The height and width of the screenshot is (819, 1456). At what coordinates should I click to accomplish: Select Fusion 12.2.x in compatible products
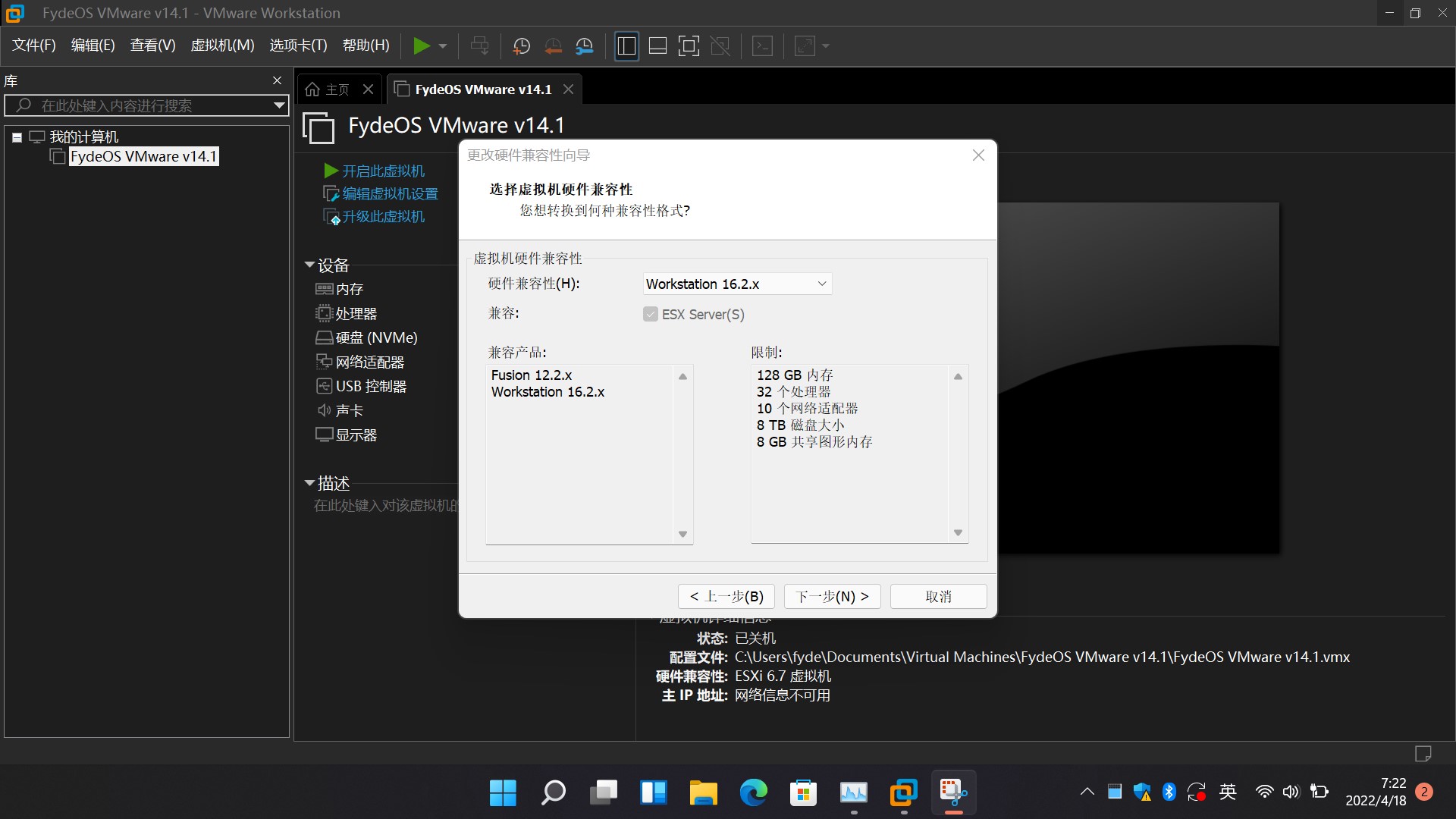pyautogui.click(x=532, y=375)
